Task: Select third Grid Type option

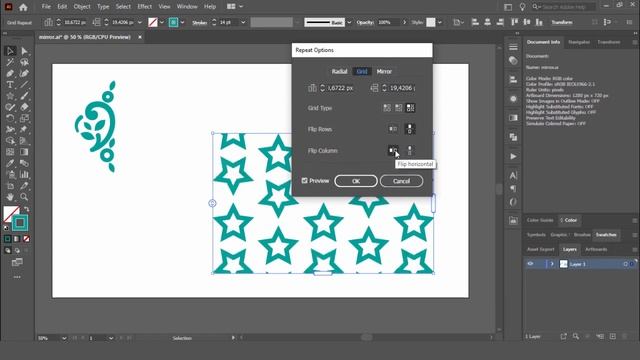Action: (x=410, y=108)
